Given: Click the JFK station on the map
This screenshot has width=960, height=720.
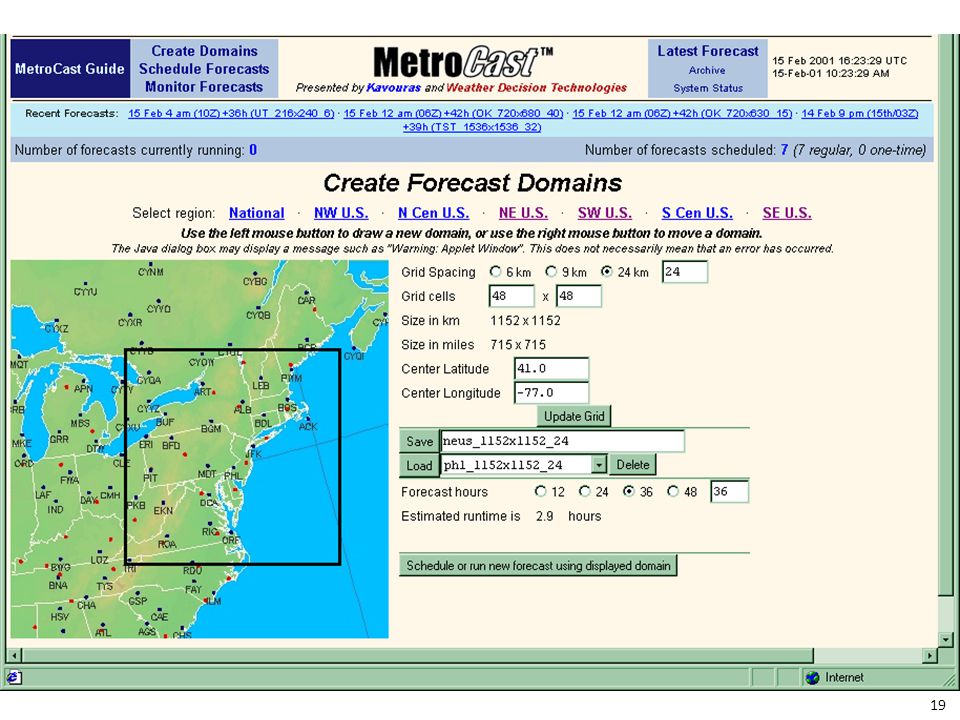Looking at the screenshot, I should (253, 454).
